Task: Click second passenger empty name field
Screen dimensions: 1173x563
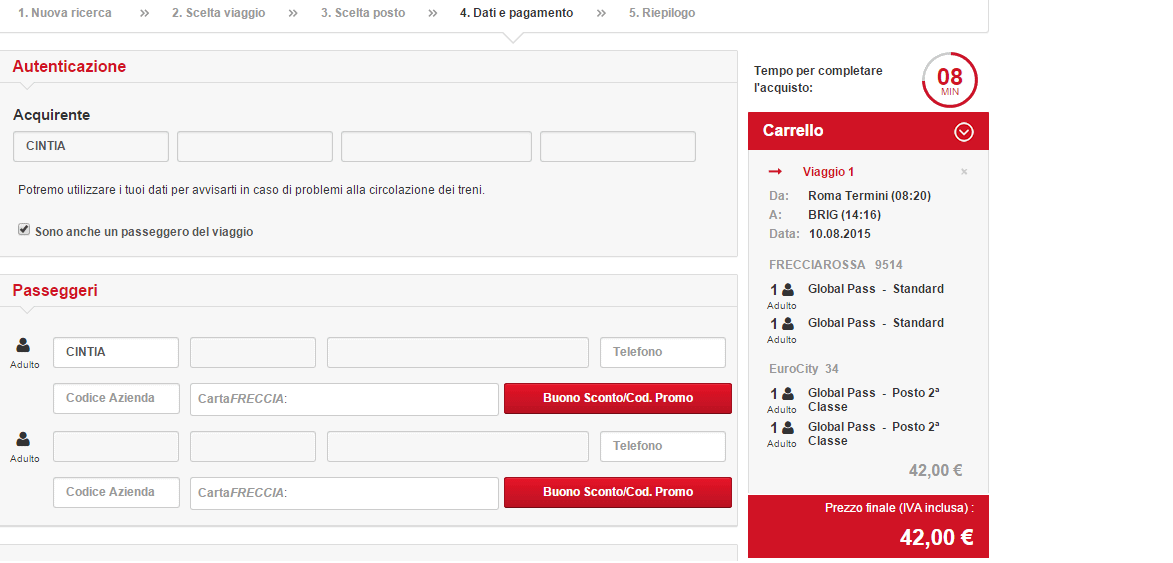Action: 116,446
